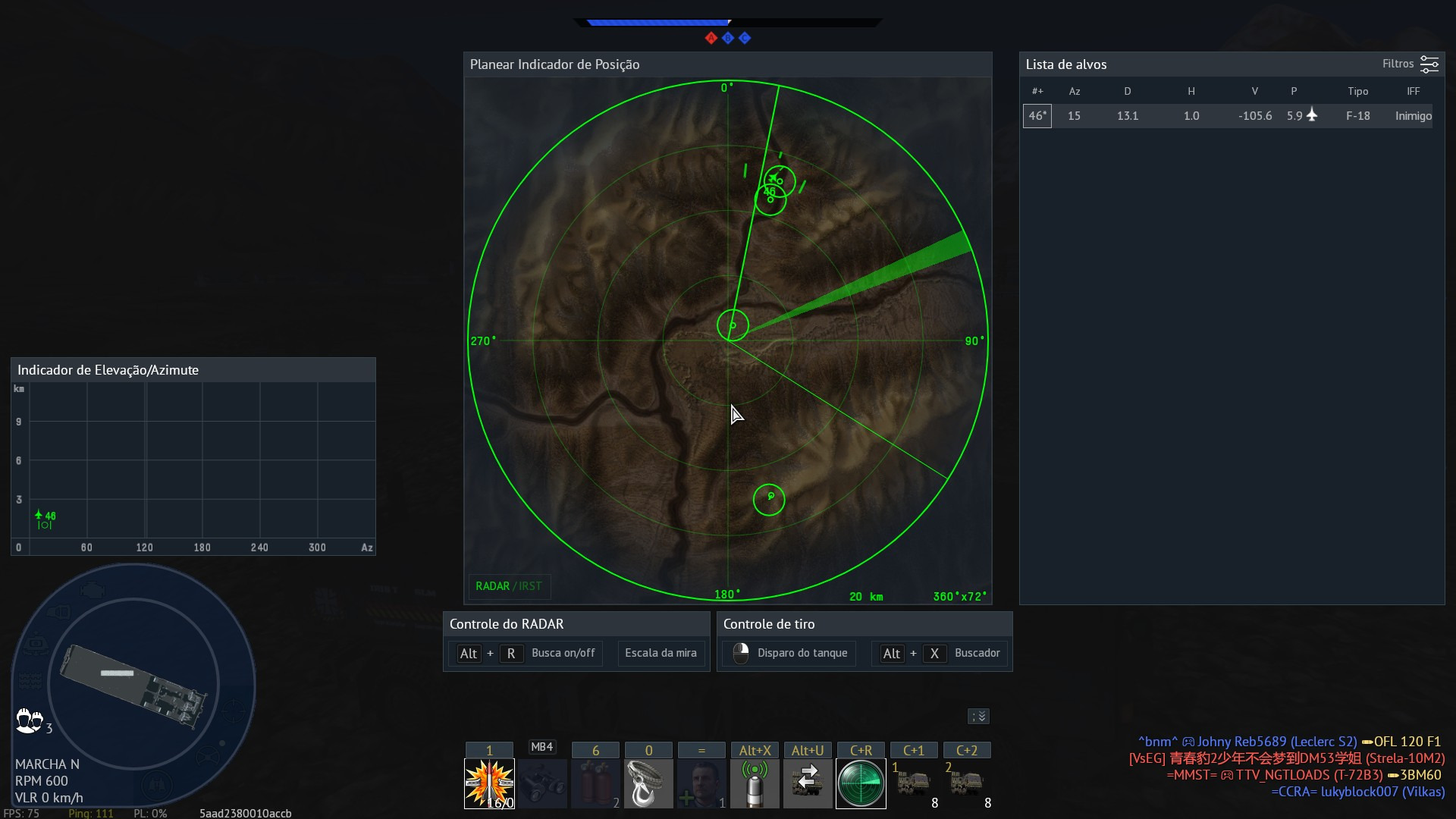Toggle radar Busca on/off
The height and width of the screenshot is (819, 1456).
click(563, 653)
